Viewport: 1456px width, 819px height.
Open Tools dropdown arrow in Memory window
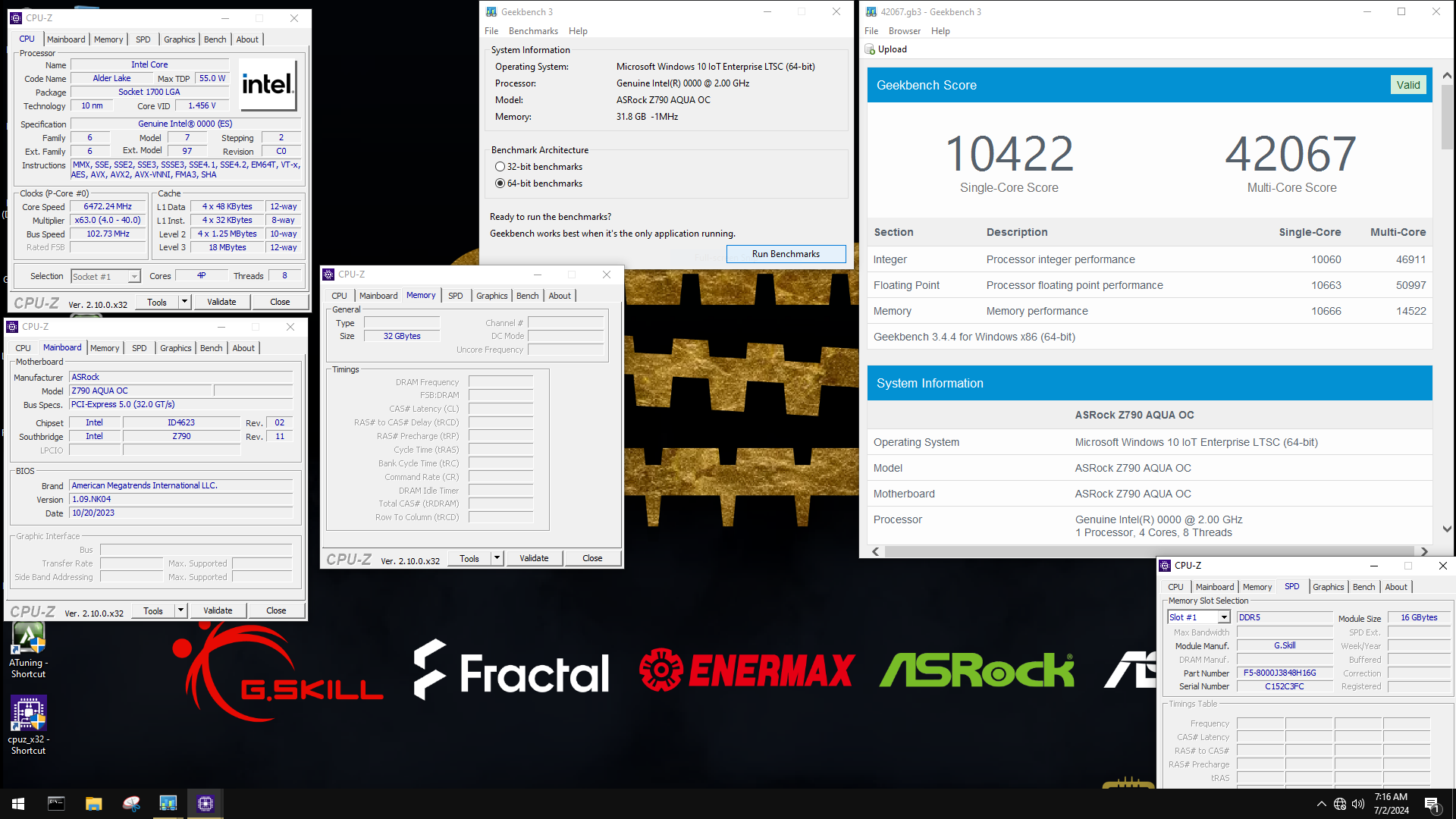(x=497, y=558)
